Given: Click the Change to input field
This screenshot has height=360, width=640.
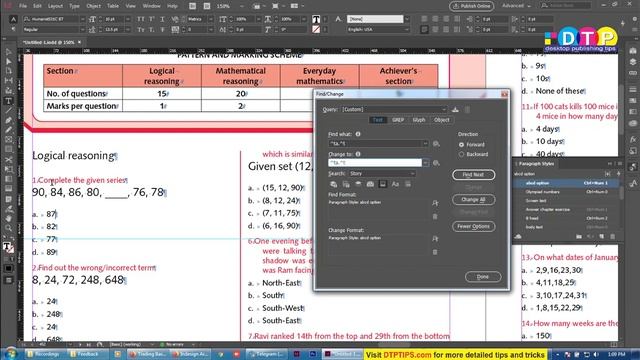Looking at the screenshot, I should (x=375, y=163).
